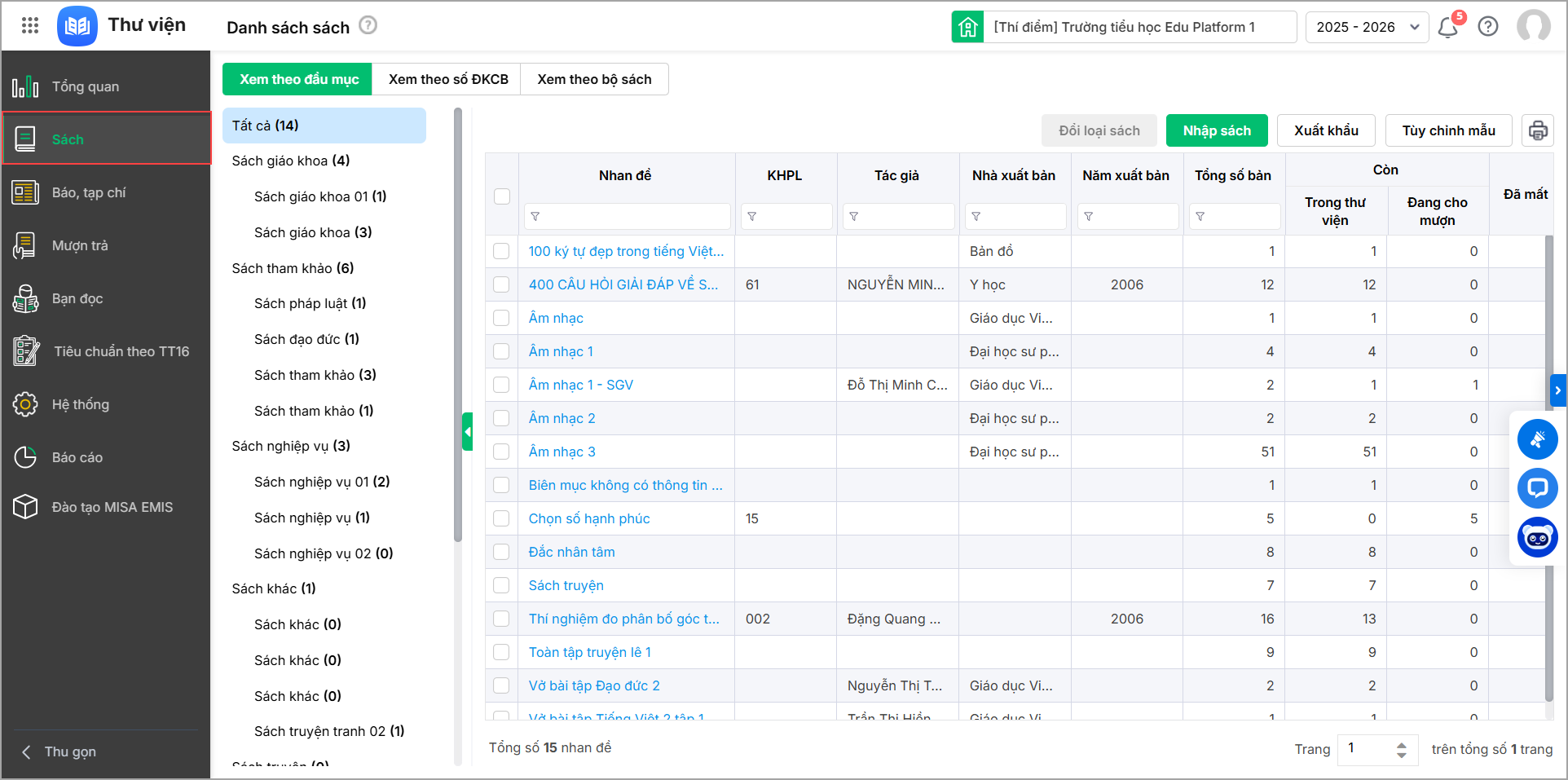Click the Nhập sách button
The image size is (1568, 780).
1216,130
